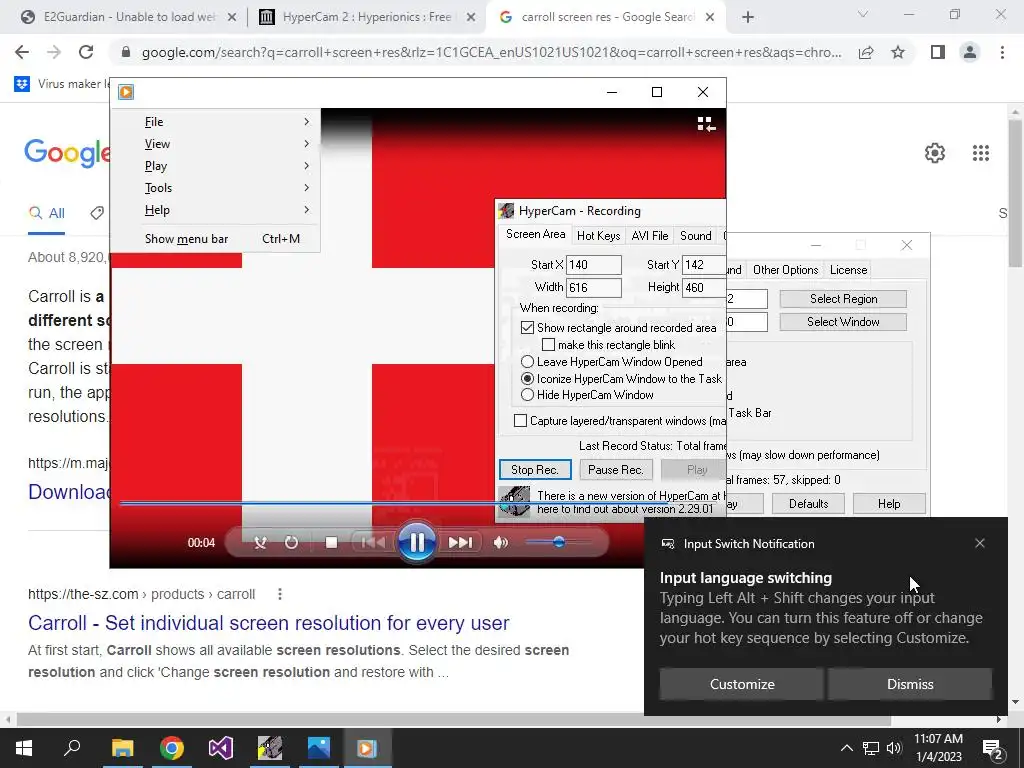Switch media player to Now Playing view icon
The height and width of the screenshot is (768, 1024).
tap(706, 124)
